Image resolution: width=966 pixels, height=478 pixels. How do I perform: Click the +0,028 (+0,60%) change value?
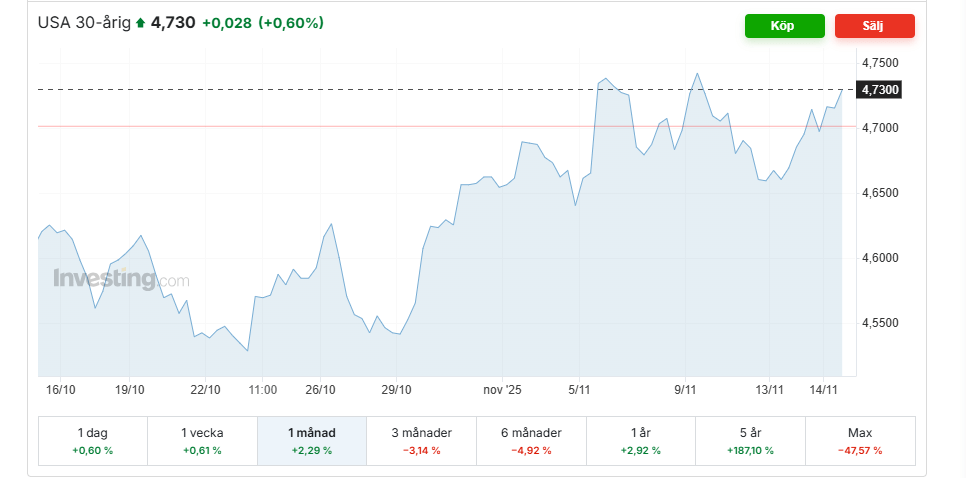point(262,22)
